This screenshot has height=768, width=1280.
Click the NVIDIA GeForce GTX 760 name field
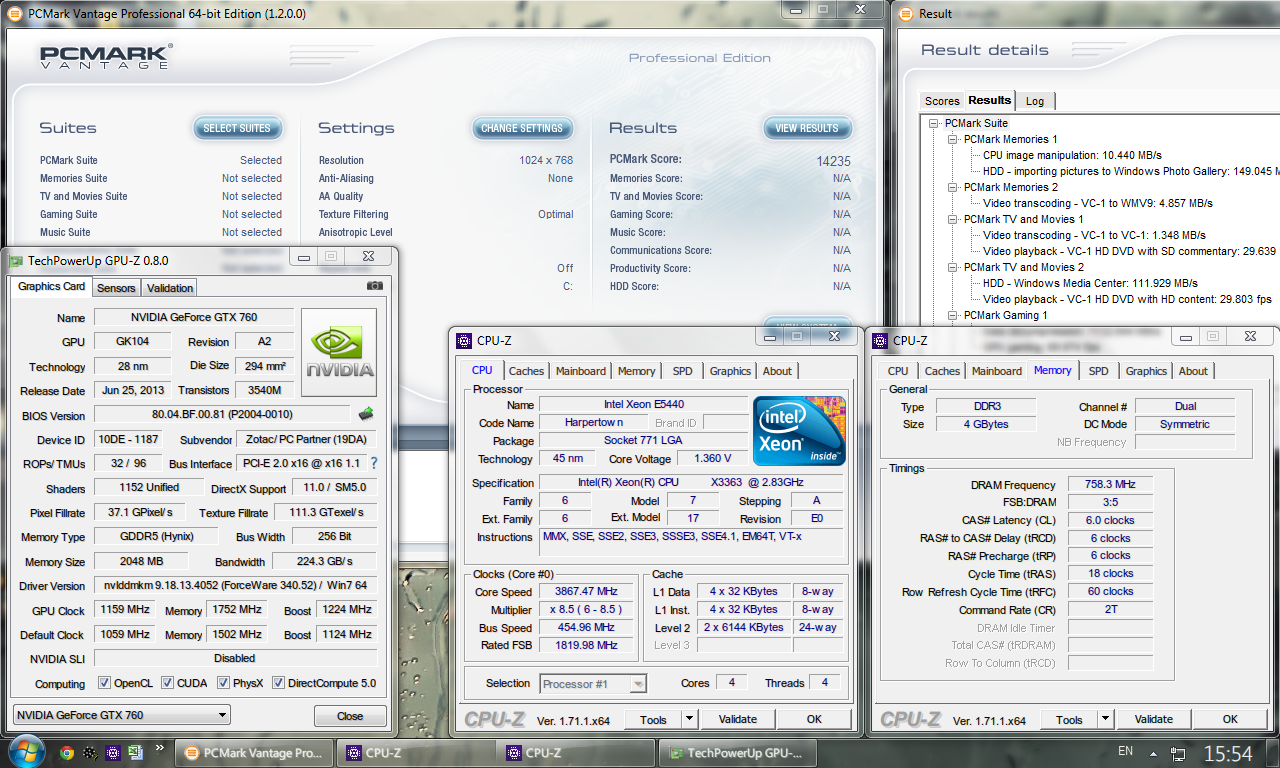pos(194,317)
